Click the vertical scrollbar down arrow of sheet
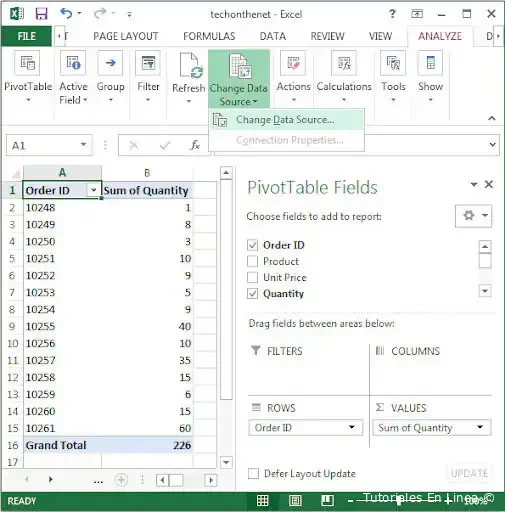Screen dimensions: 505x512 (226, 462)
